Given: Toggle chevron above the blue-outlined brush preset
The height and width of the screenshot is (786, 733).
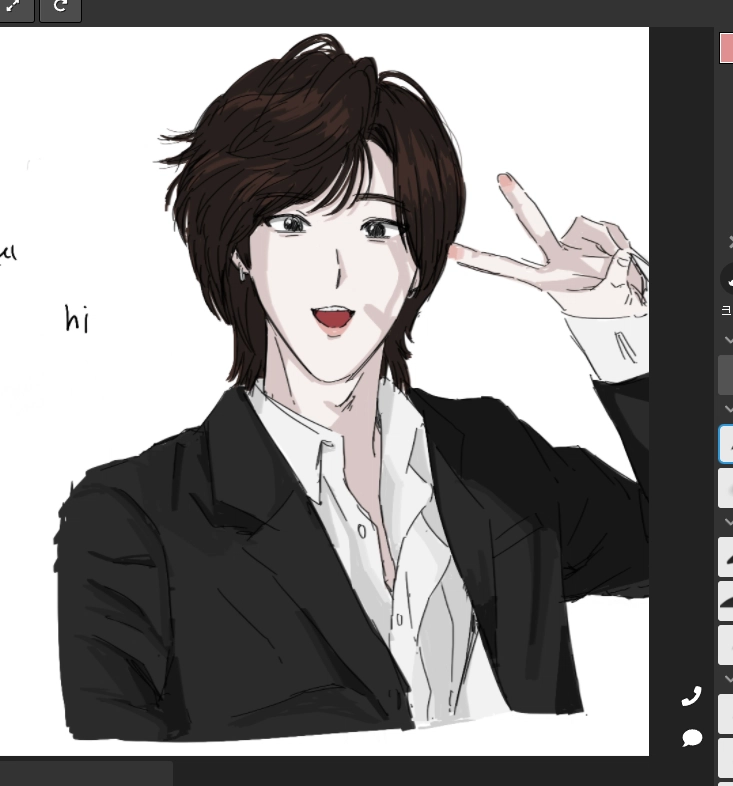Looking at the screenshot, I should [x=728, y=409].
